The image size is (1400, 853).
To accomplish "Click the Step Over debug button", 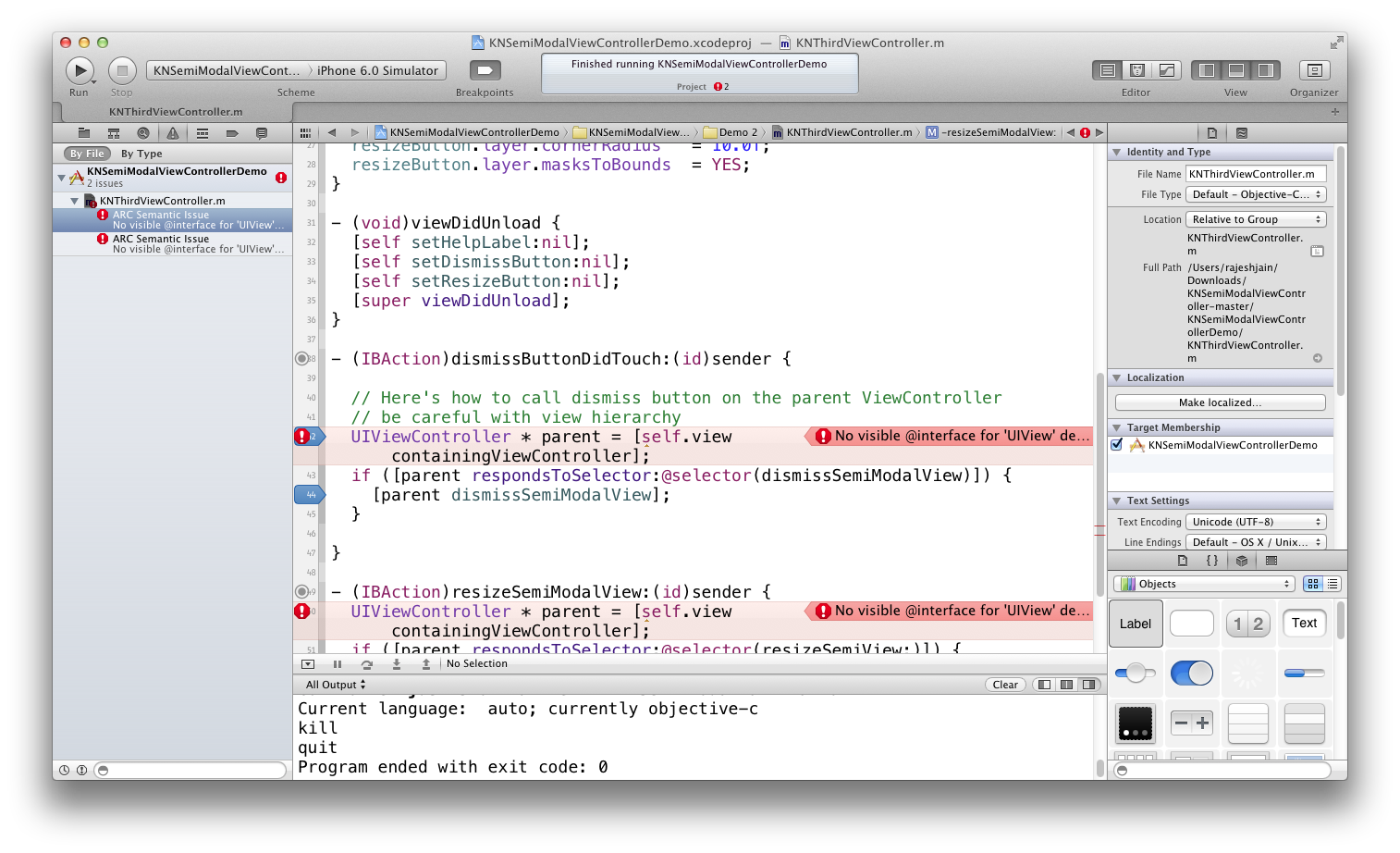I will (367, 664).
